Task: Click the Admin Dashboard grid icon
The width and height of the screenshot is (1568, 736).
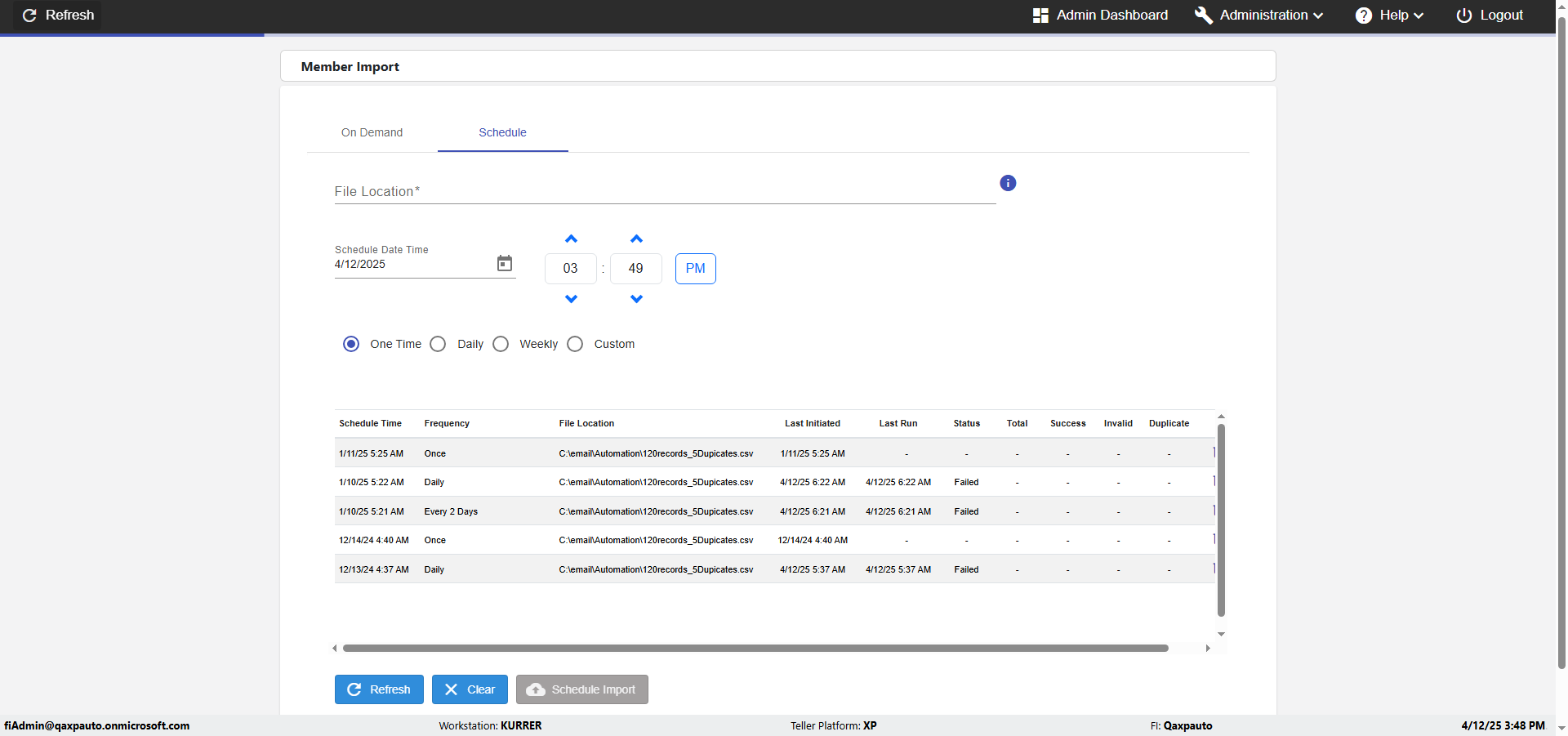Action: (1040, 16)
